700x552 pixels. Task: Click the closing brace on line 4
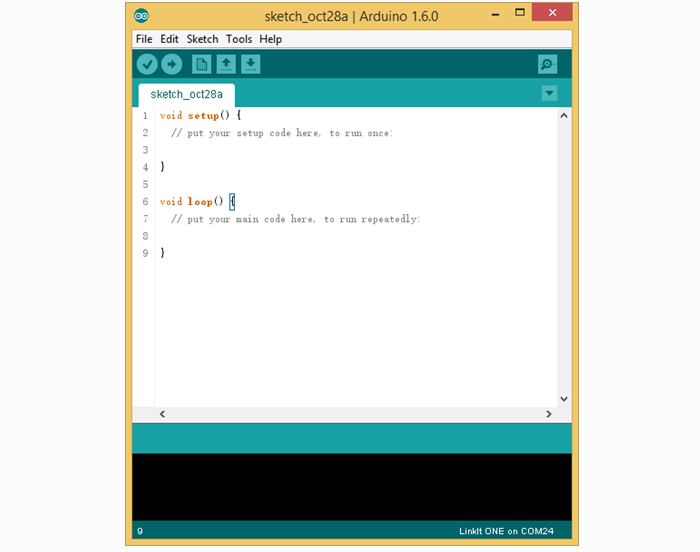tap(162, 167)
